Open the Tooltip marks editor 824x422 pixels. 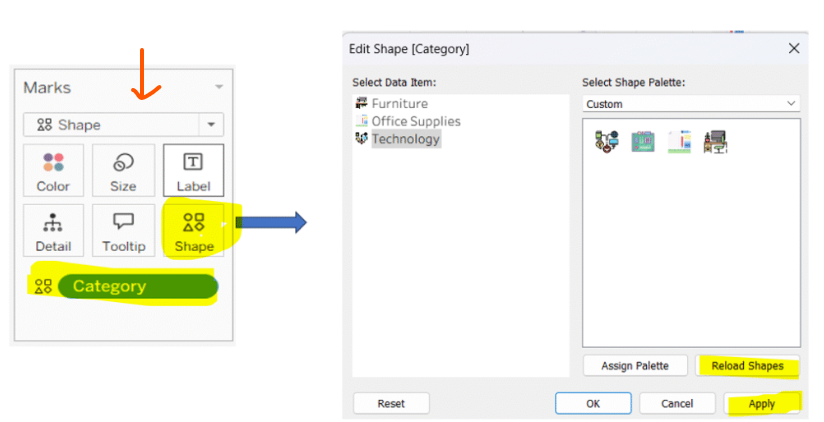[123, 230]
